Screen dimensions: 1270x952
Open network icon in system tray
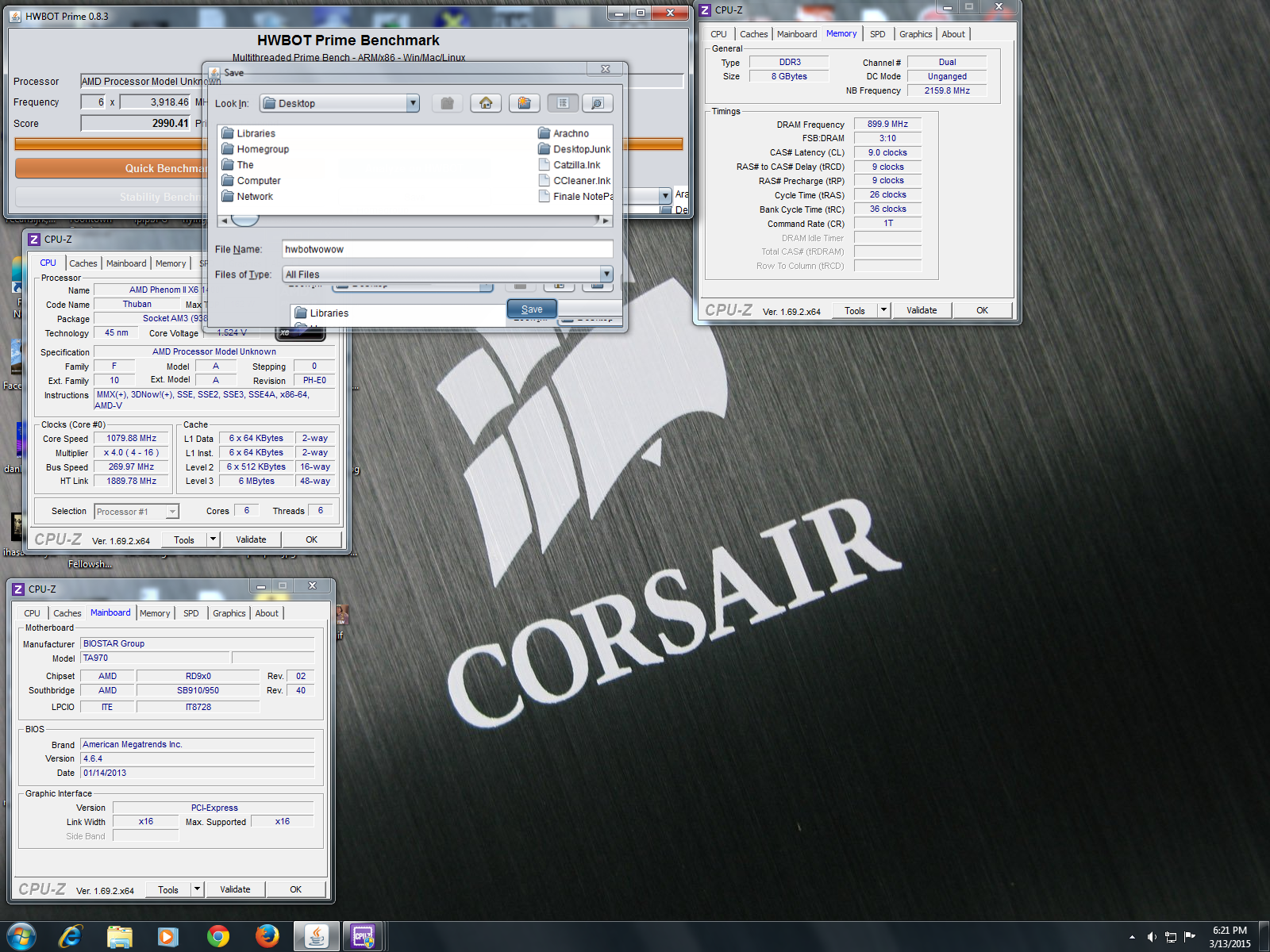pos(1171,937)
